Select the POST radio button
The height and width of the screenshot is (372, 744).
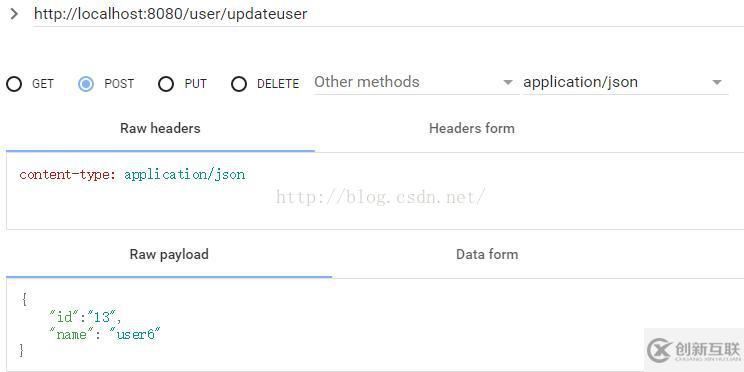click(86, 84)
